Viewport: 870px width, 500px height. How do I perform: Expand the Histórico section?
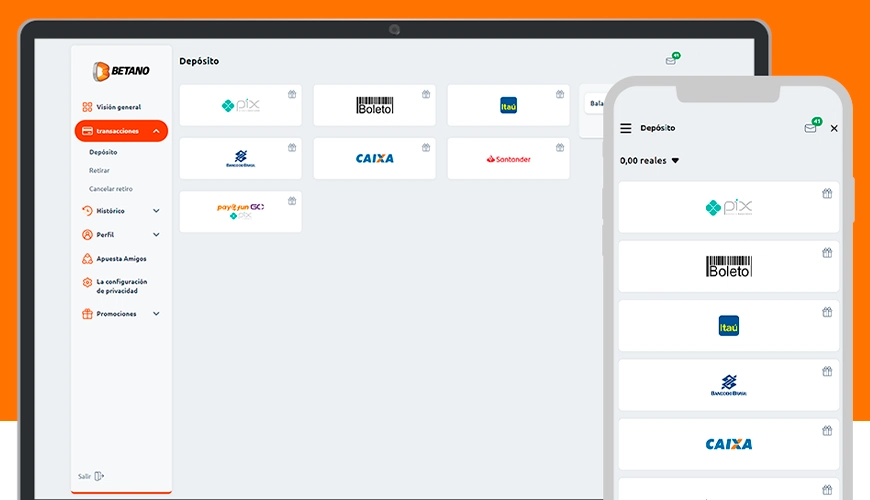click(156, 211)
